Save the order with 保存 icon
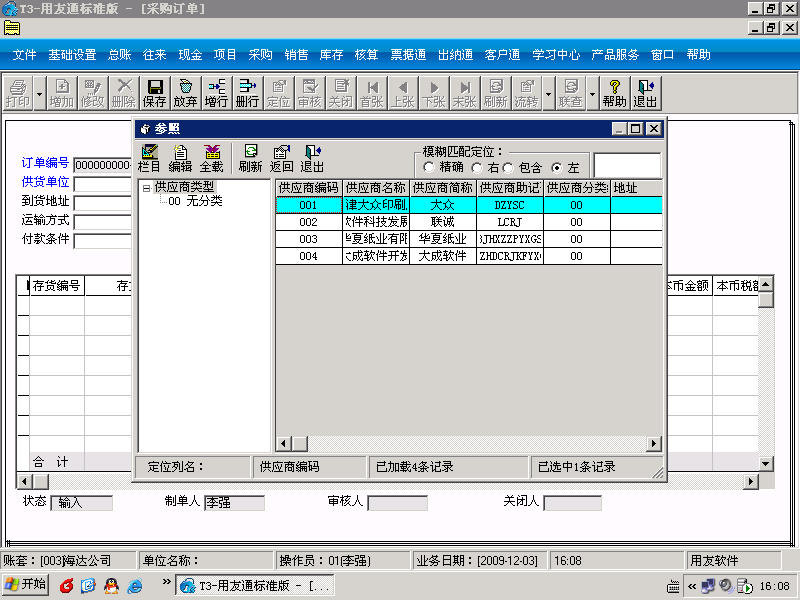Viewport: 800px width, 600px height. coord(155,93)
